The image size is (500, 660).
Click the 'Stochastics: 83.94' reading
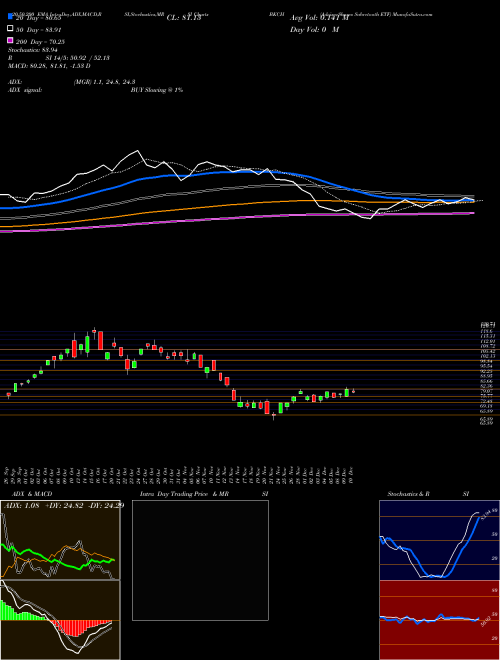(x=33, y=50)
